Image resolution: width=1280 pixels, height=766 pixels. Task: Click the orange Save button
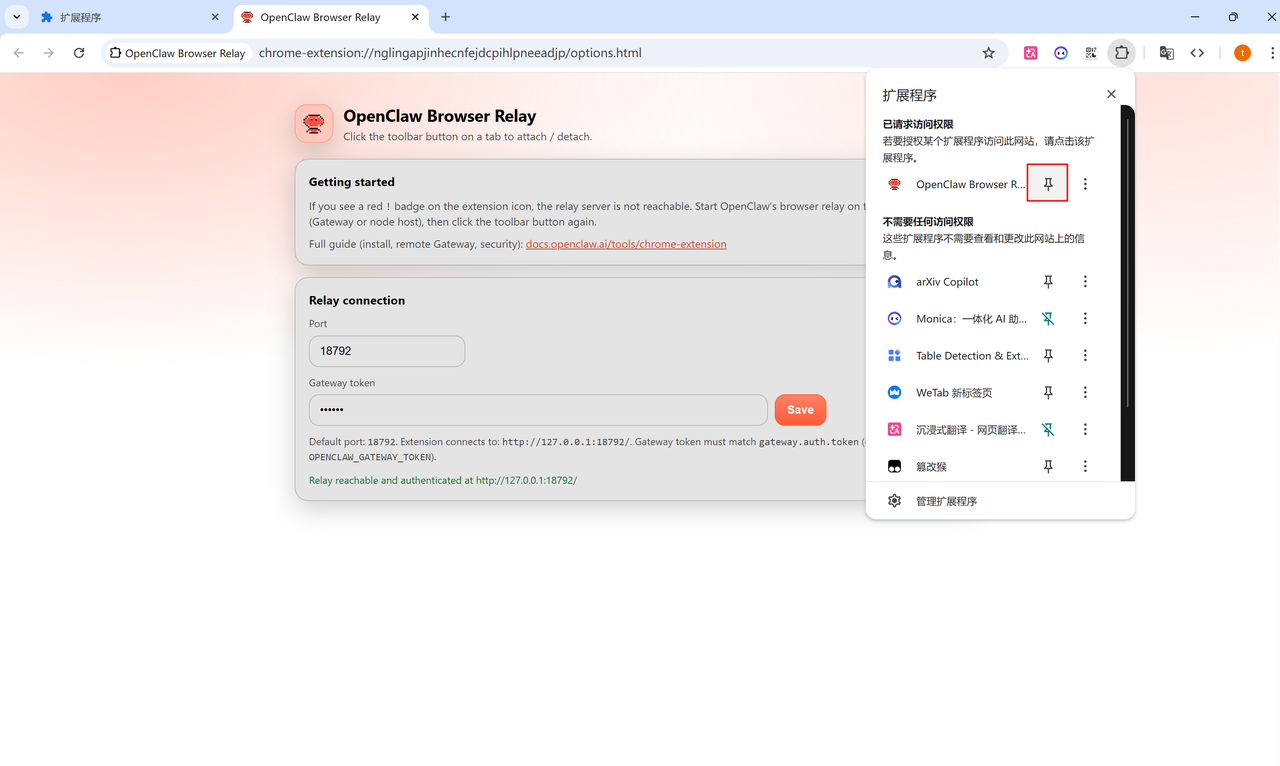[800, 410]
